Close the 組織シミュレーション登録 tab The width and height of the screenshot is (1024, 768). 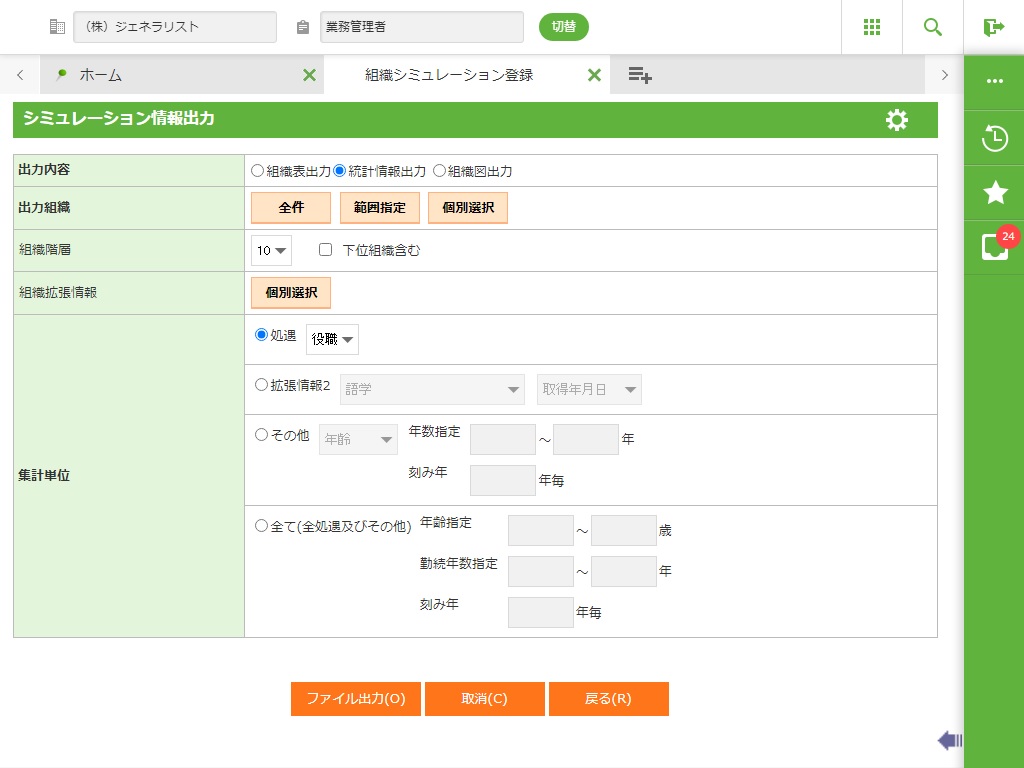pos(594,75)
